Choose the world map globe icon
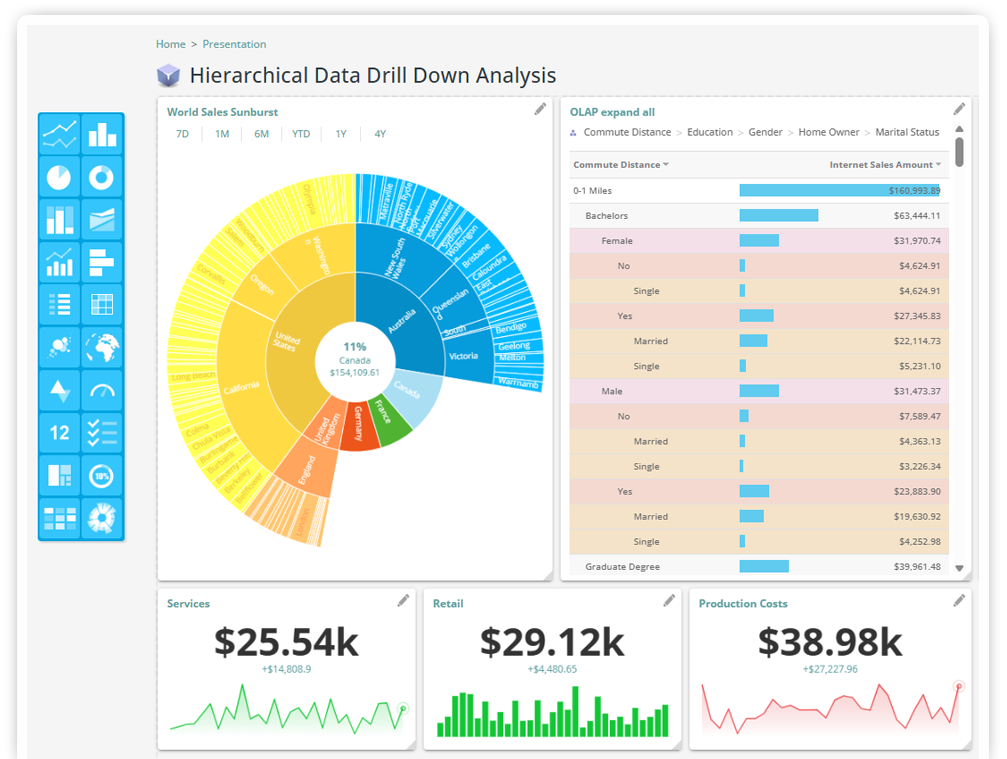This screenshot has height=759, width=1007. (x=103, y=348)
